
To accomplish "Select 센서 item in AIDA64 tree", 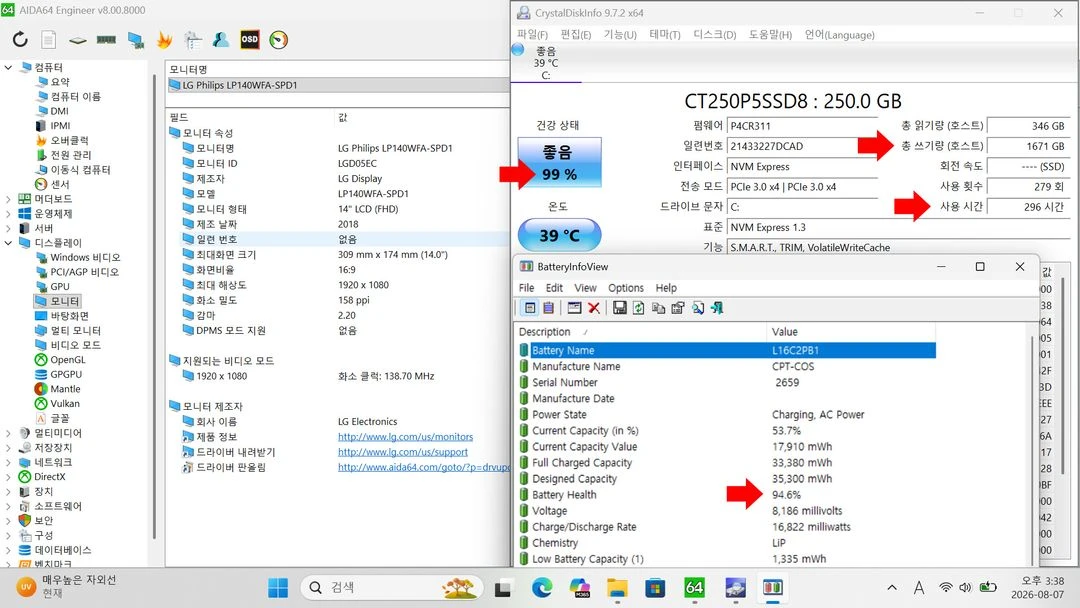I will 59,184.
